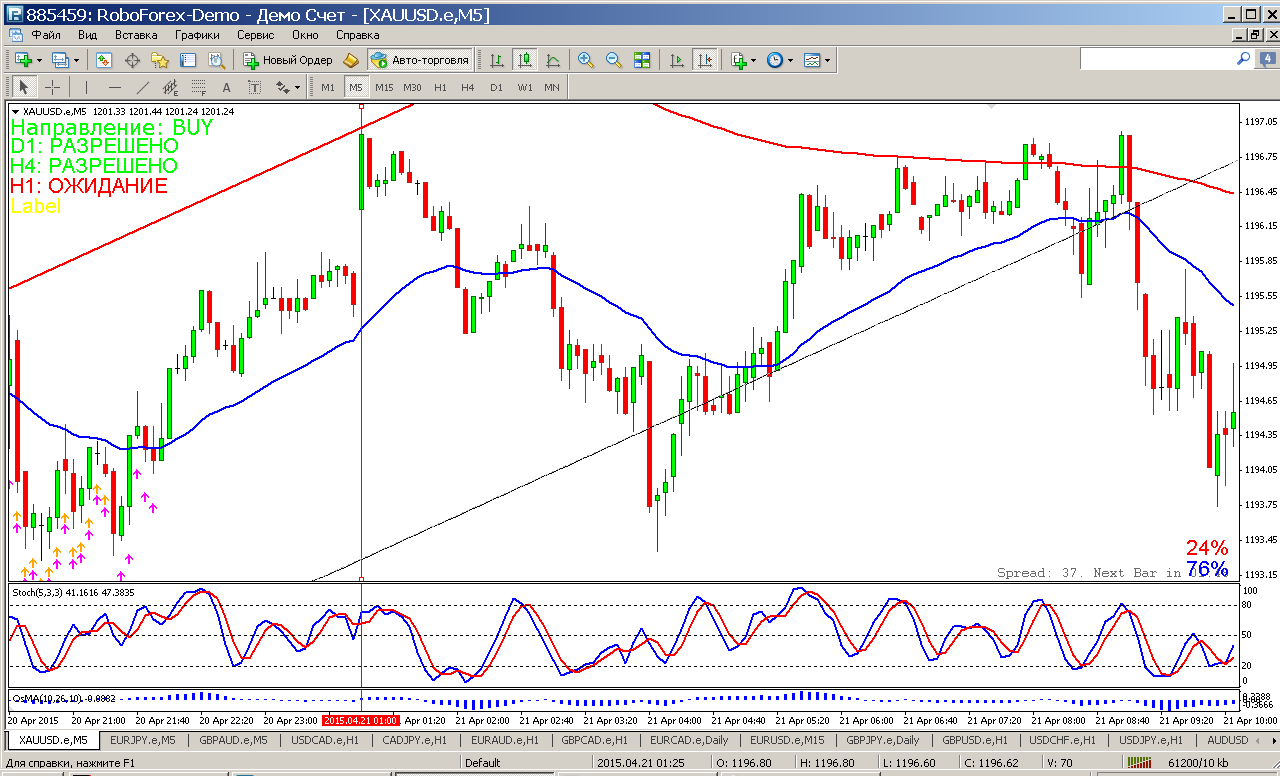The height and width of the screenshot is (776, 1288).
Task: Open the chat notifications icon showing 4
Action: [x=1267, y=60]
